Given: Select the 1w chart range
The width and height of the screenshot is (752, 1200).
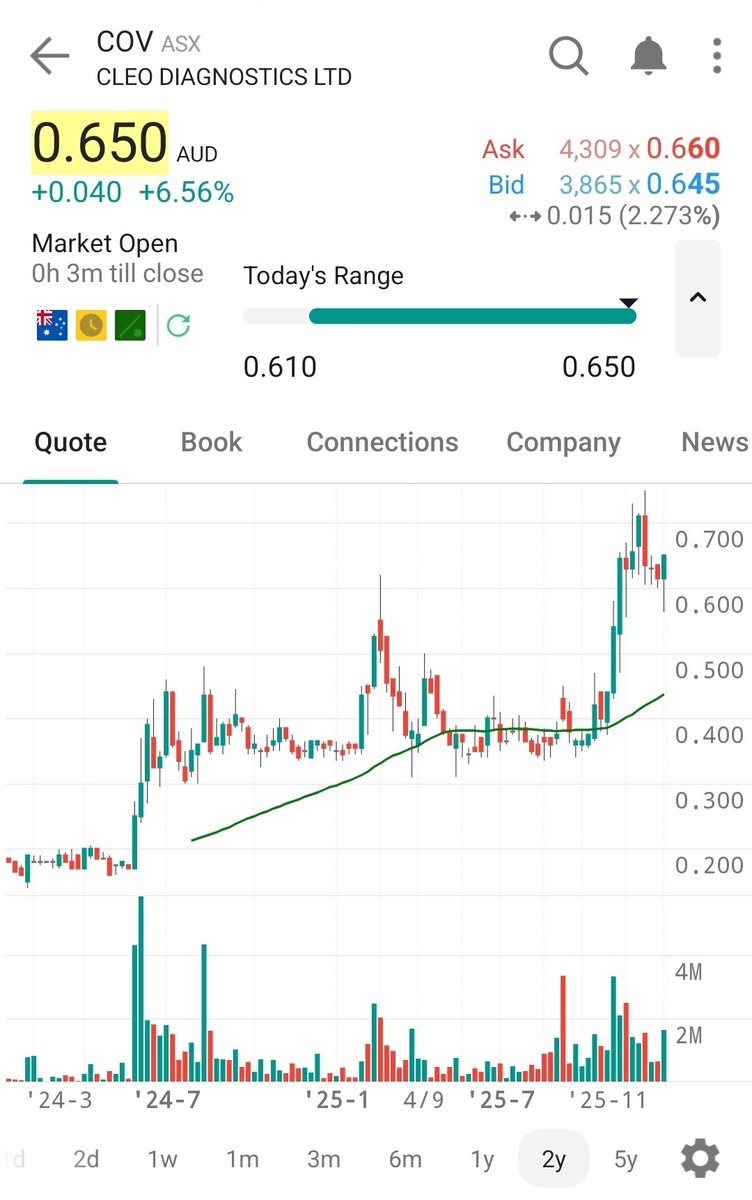Looking at the screenshot, I should tap(162, 1159).
